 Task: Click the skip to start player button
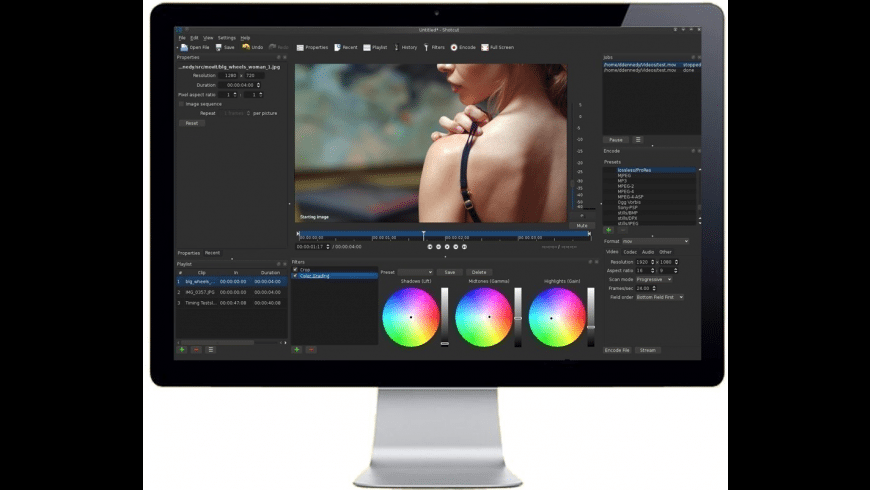click(x=429, y=247)
